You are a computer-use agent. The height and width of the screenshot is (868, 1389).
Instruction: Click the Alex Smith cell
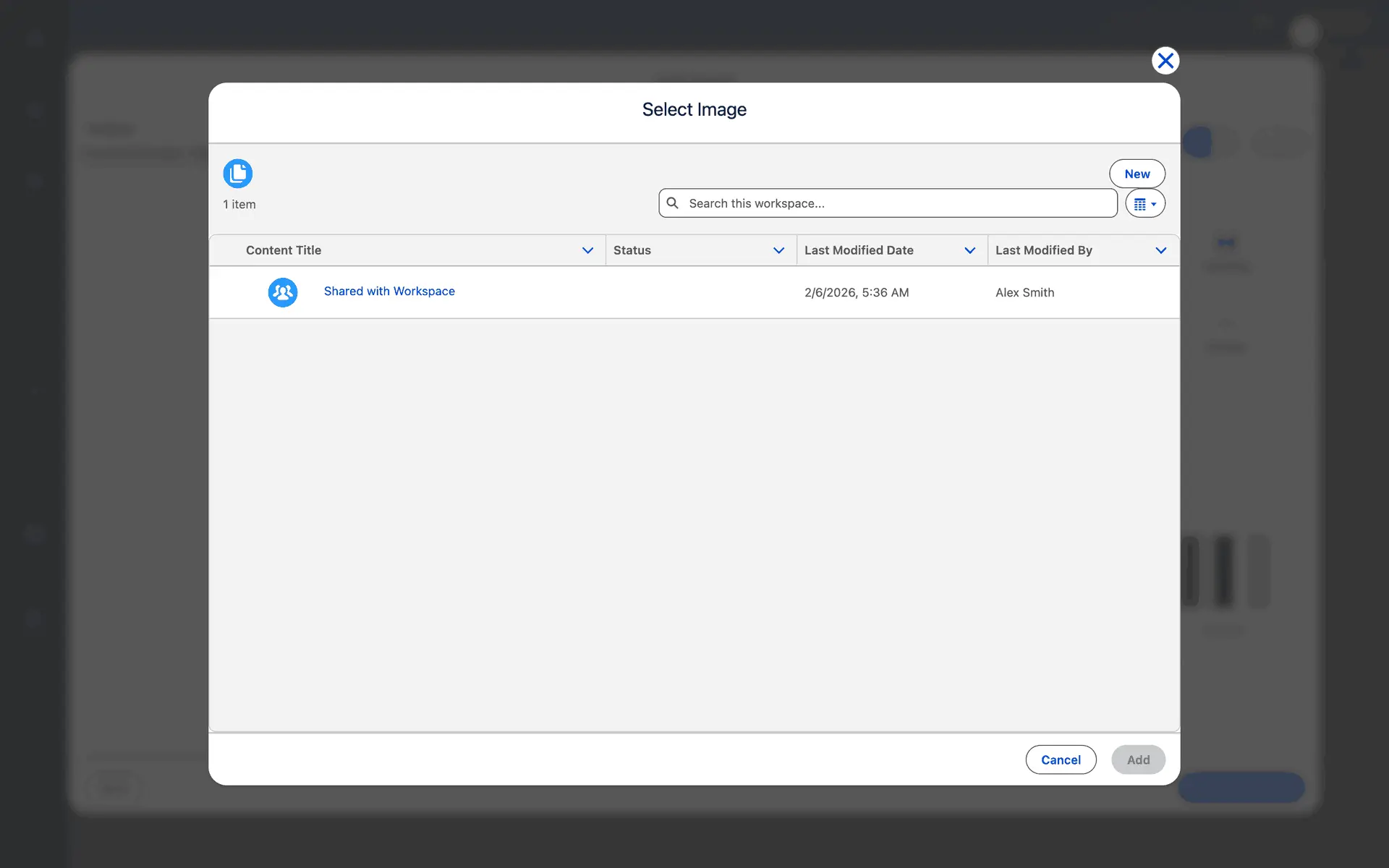[x=1024, y=292]
